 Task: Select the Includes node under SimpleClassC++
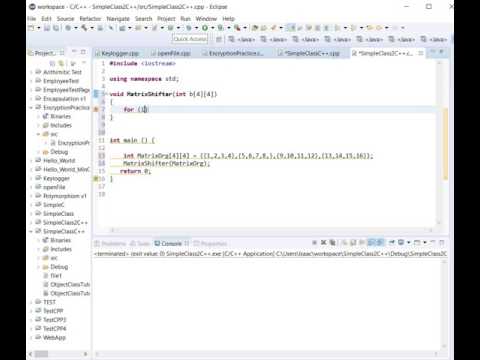[61, 249]
